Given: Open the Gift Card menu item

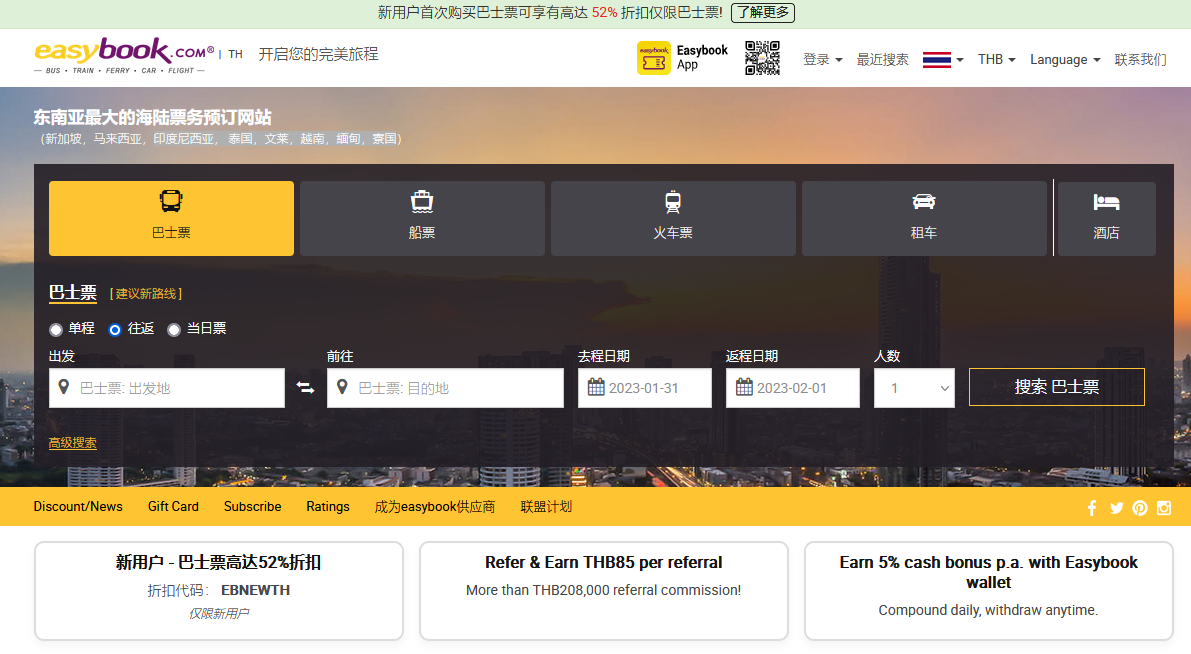Looking at the screenshot, I should (172, 507).
